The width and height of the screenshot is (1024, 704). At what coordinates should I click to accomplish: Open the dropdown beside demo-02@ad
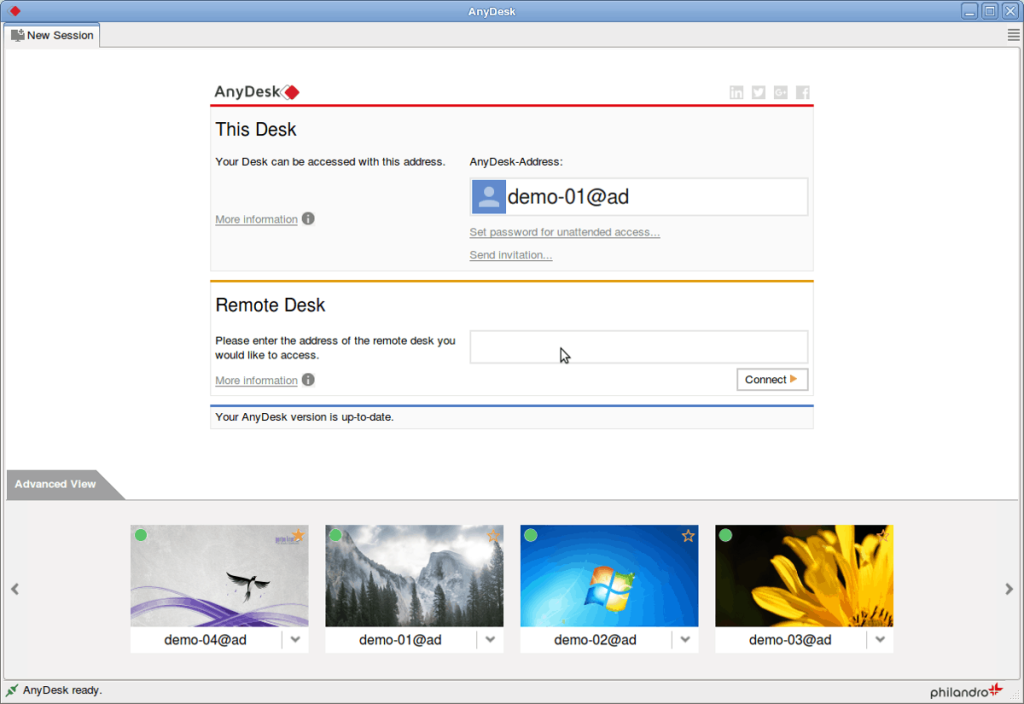[685, 640]
